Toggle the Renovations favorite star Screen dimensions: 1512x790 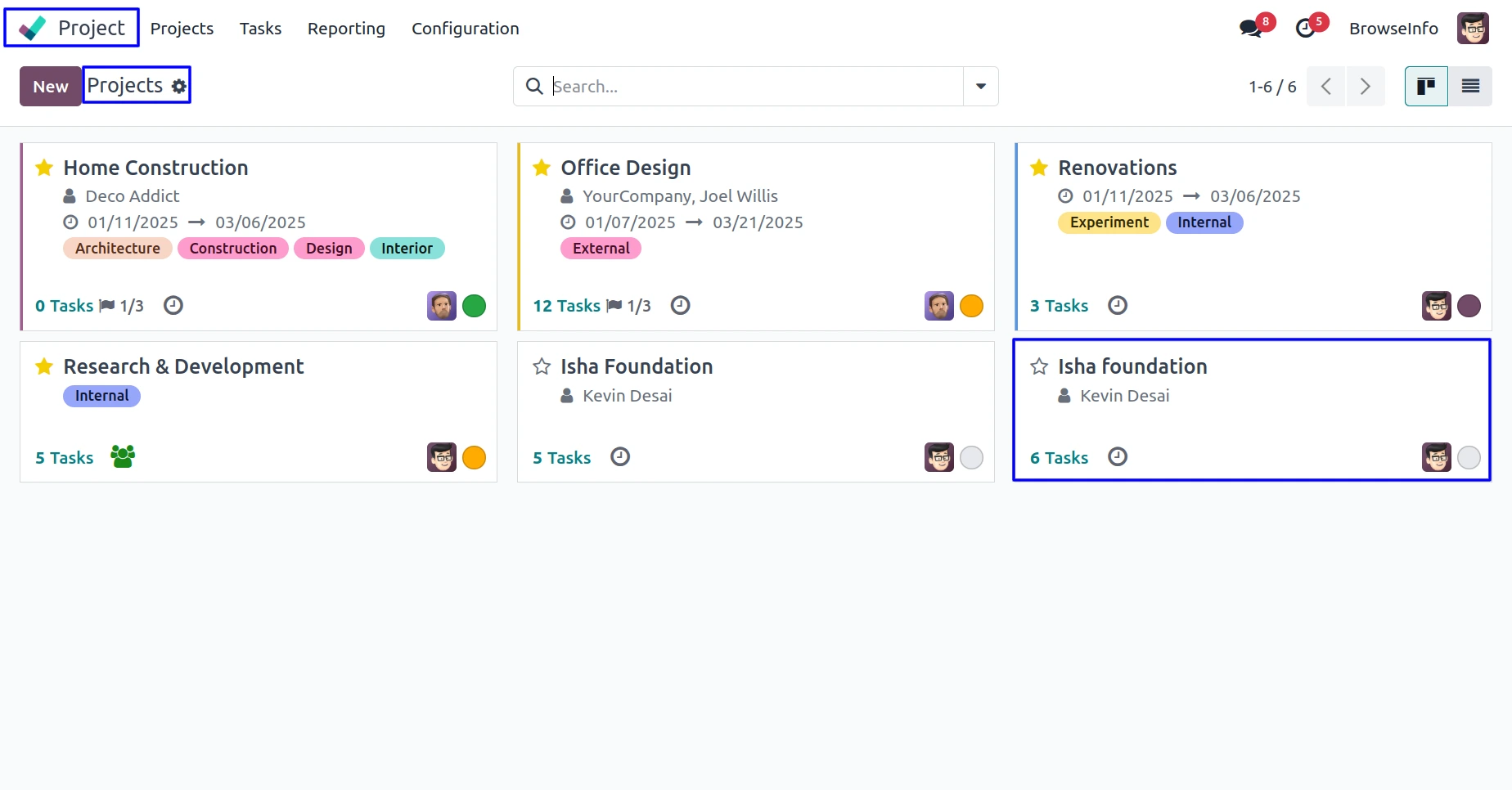tap(1039, 168)
